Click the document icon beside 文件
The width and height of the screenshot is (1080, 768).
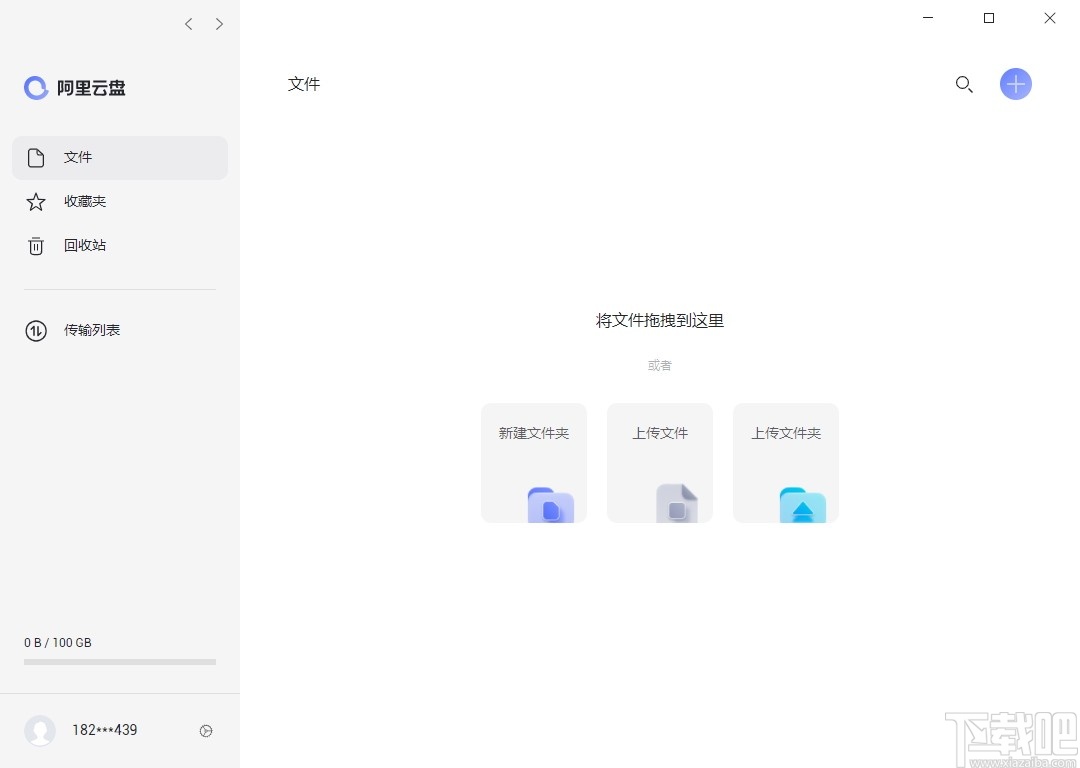coord(35,157)
